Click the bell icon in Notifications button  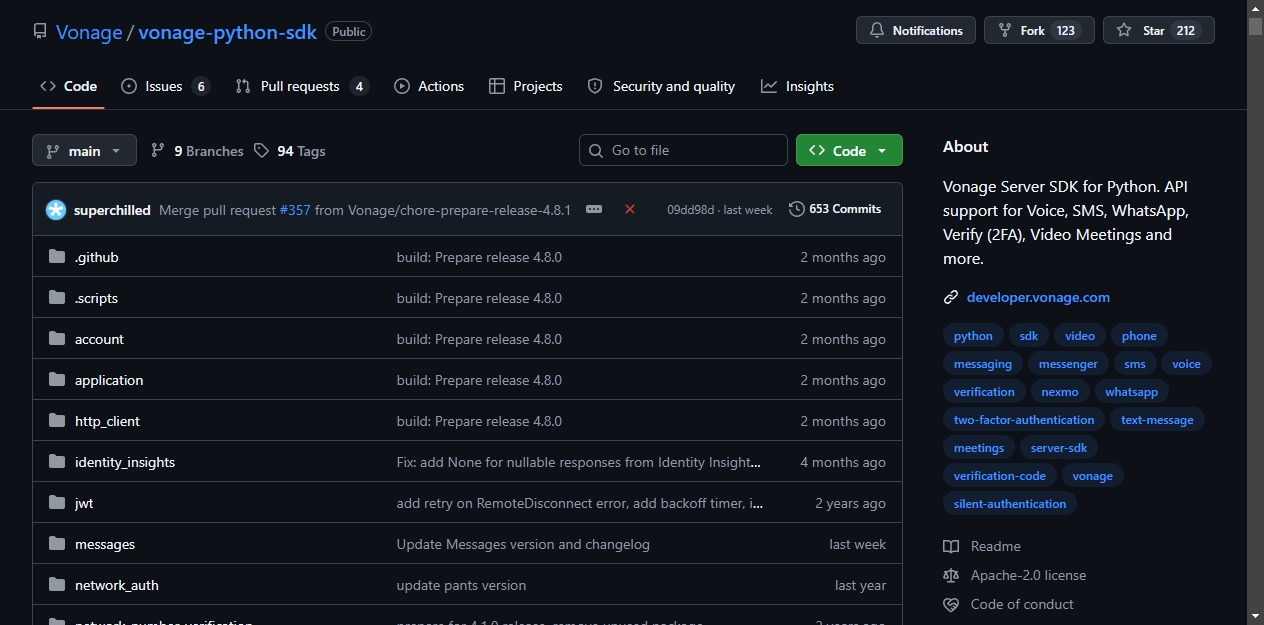(877, 31)
